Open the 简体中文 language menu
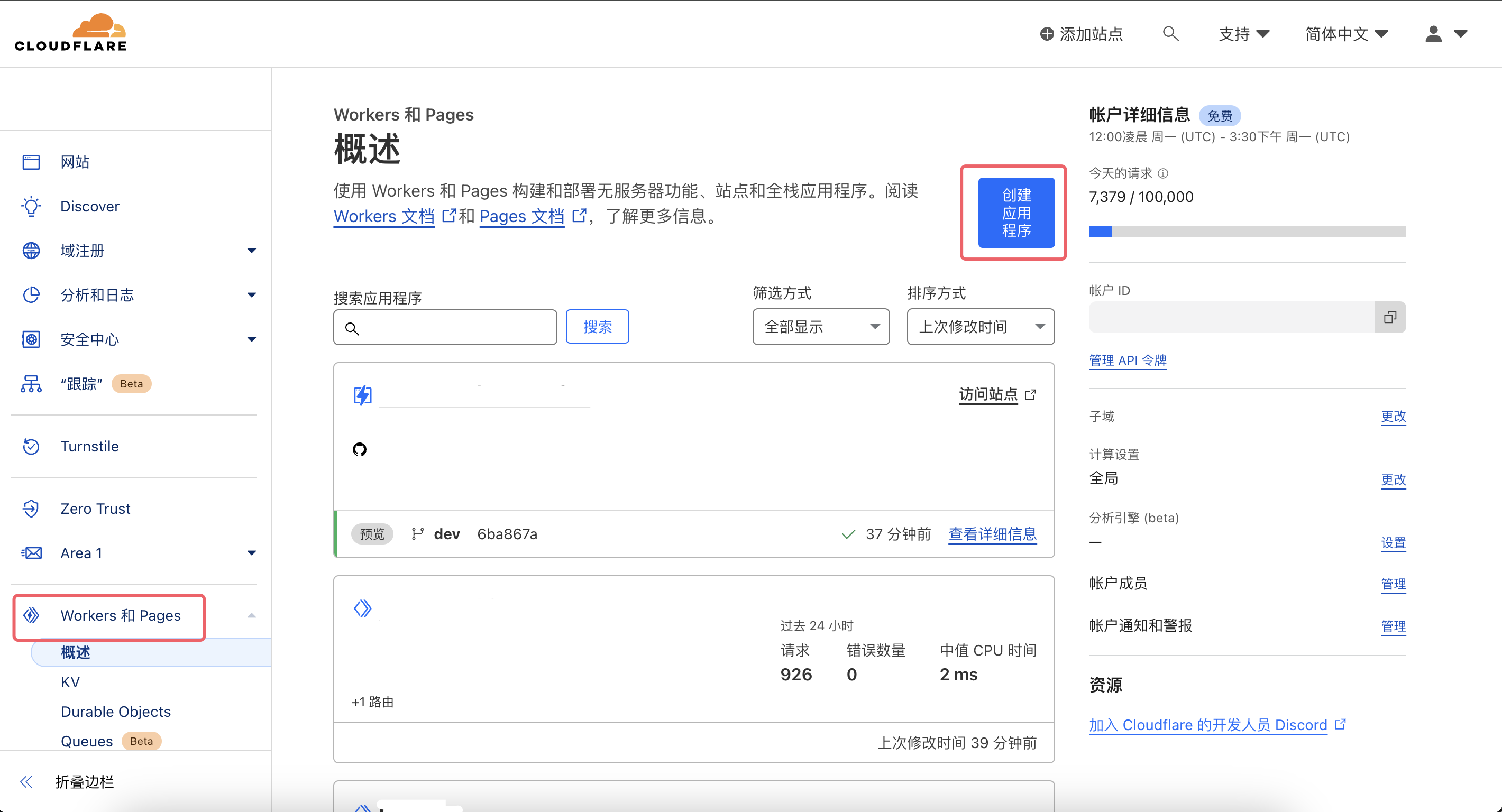The width and height of the screenshot is (1502, 812). (1346, 34)
